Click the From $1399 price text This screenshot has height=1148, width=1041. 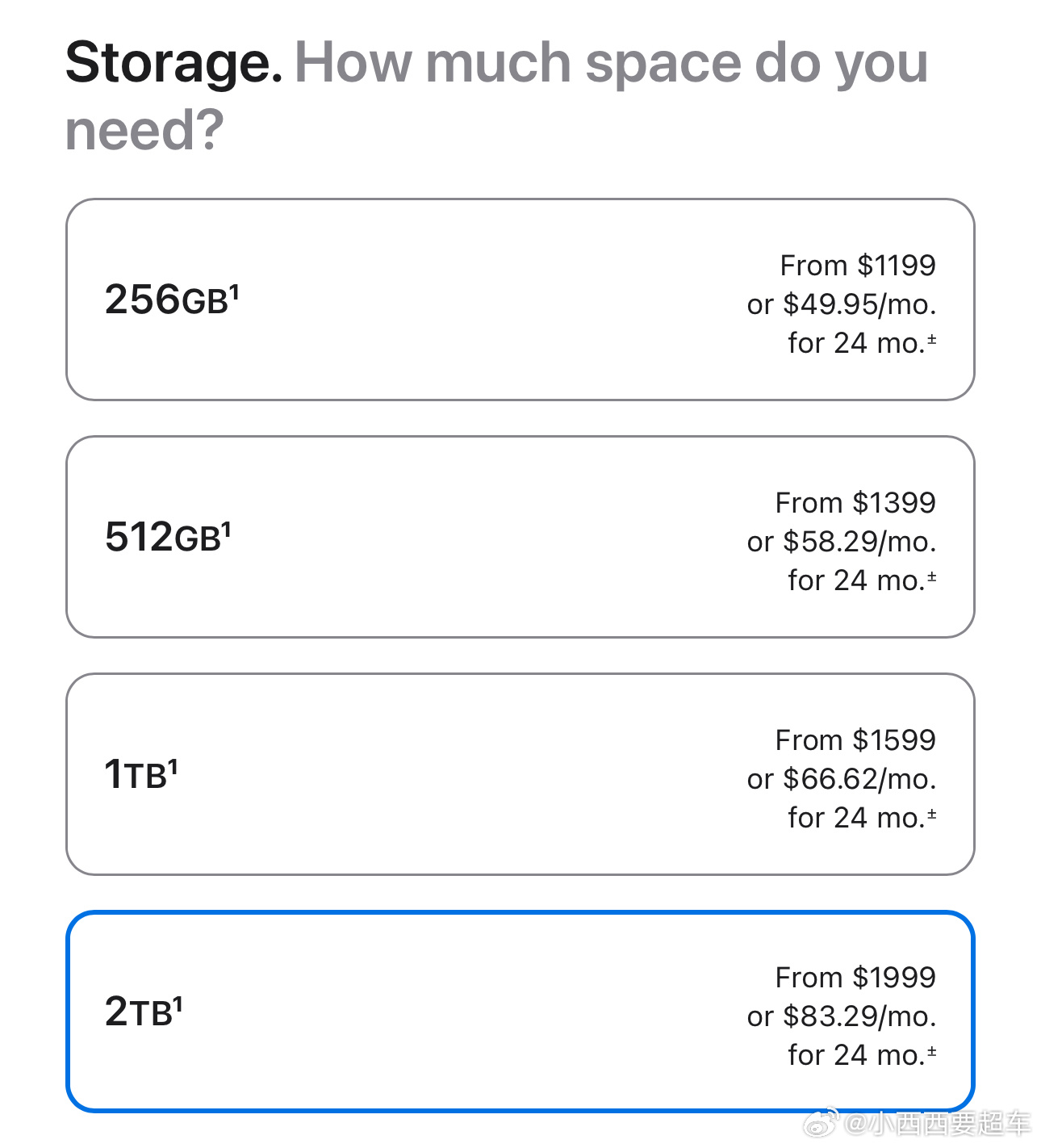[855, 502]
